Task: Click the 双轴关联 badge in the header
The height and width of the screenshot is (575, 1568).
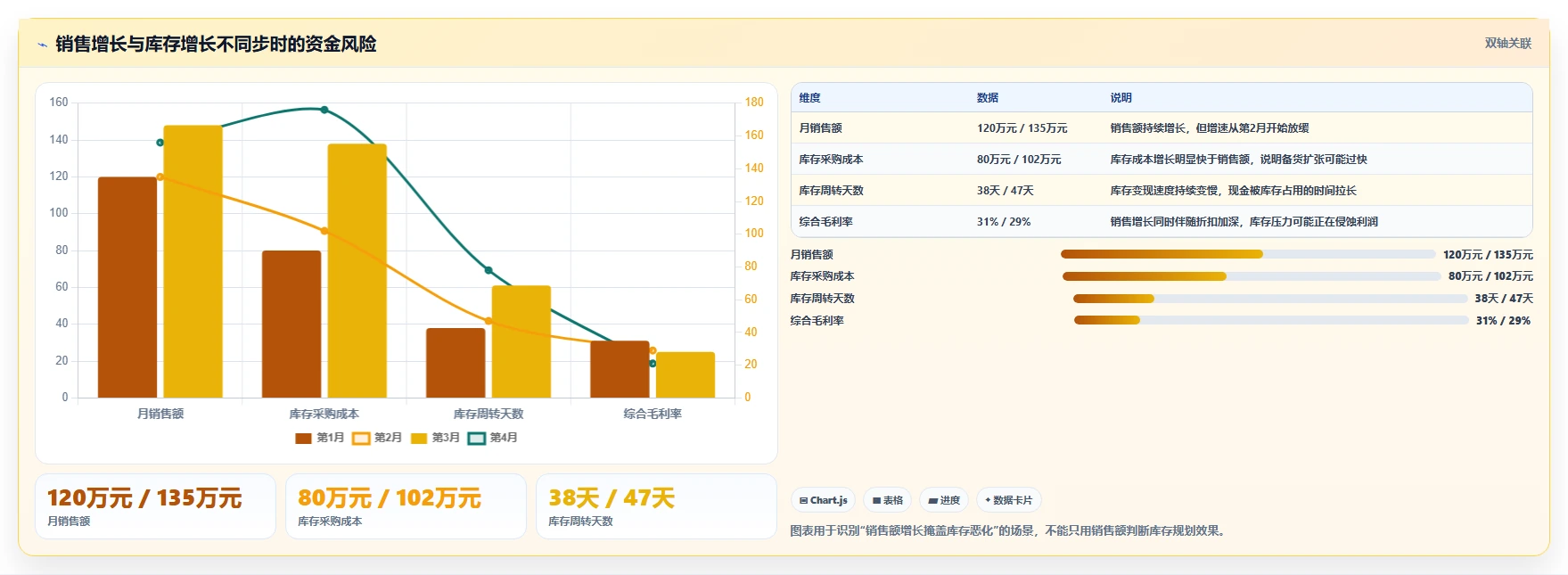Action: [x=1507, y=43]
